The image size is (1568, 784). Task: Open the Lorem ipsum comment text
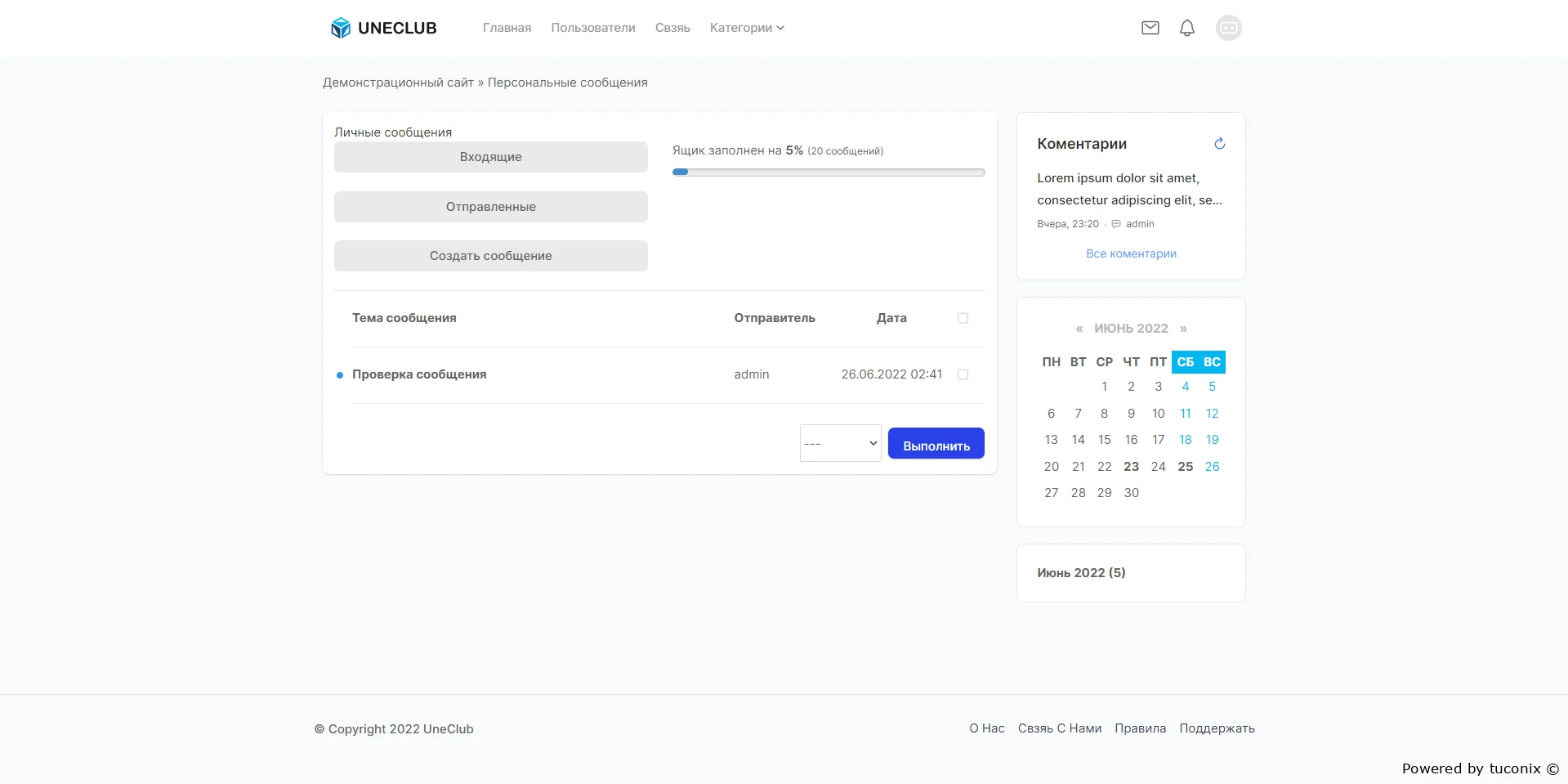point(1130,189)
